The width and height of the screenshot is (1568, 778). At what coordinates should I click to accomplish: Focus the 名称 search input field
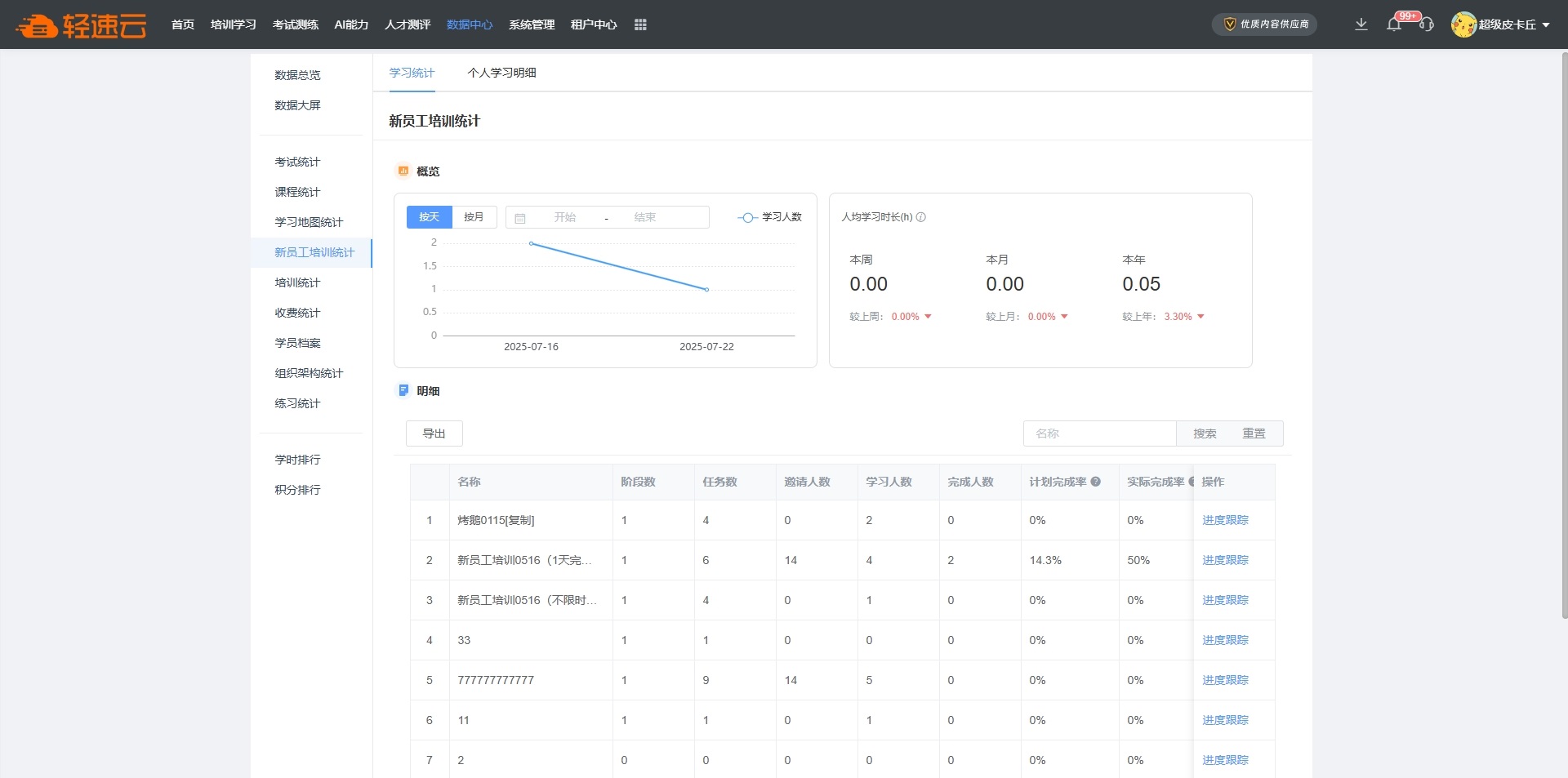(x=1099, y=433)
